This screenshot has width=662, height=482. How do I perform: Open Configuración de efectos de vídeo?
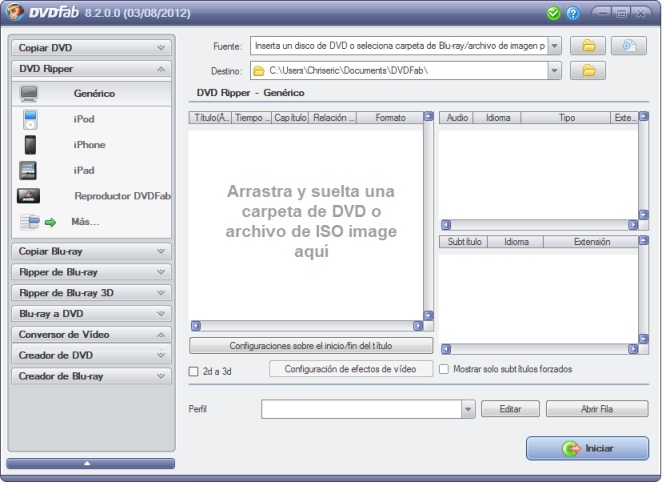(351, 369)
